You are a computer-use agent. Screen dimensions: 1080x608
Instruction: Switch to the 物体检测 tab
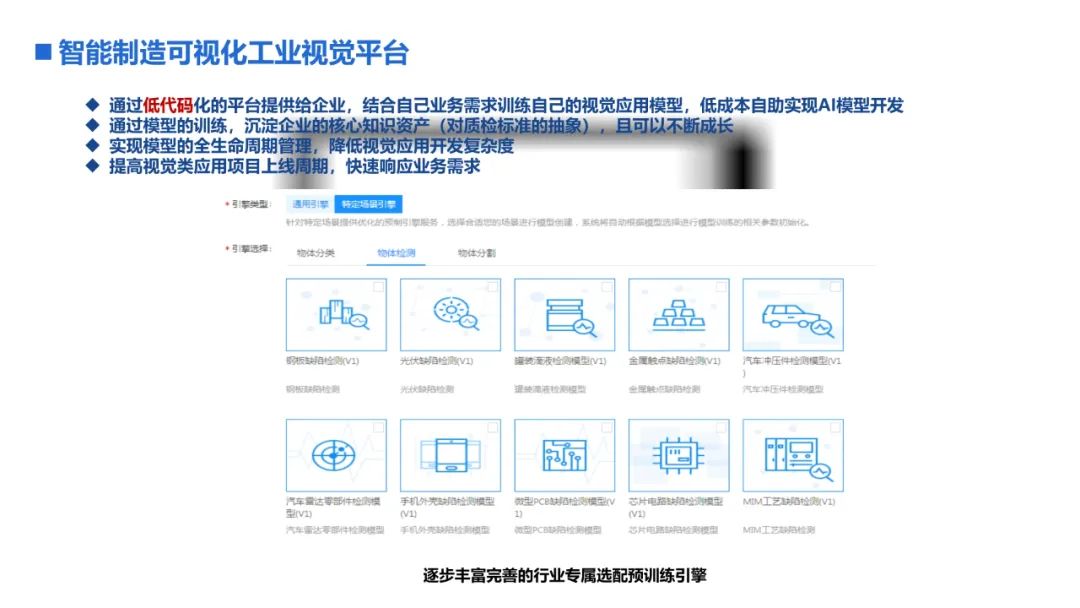[x=396, y=253]
